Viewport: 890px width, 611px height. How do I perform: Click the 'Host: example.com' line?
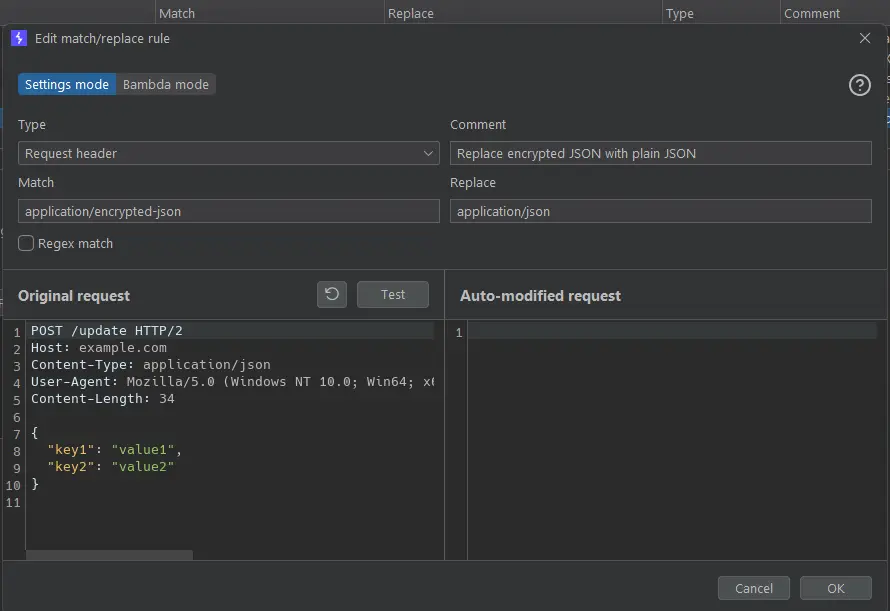(x=99, y=348)
